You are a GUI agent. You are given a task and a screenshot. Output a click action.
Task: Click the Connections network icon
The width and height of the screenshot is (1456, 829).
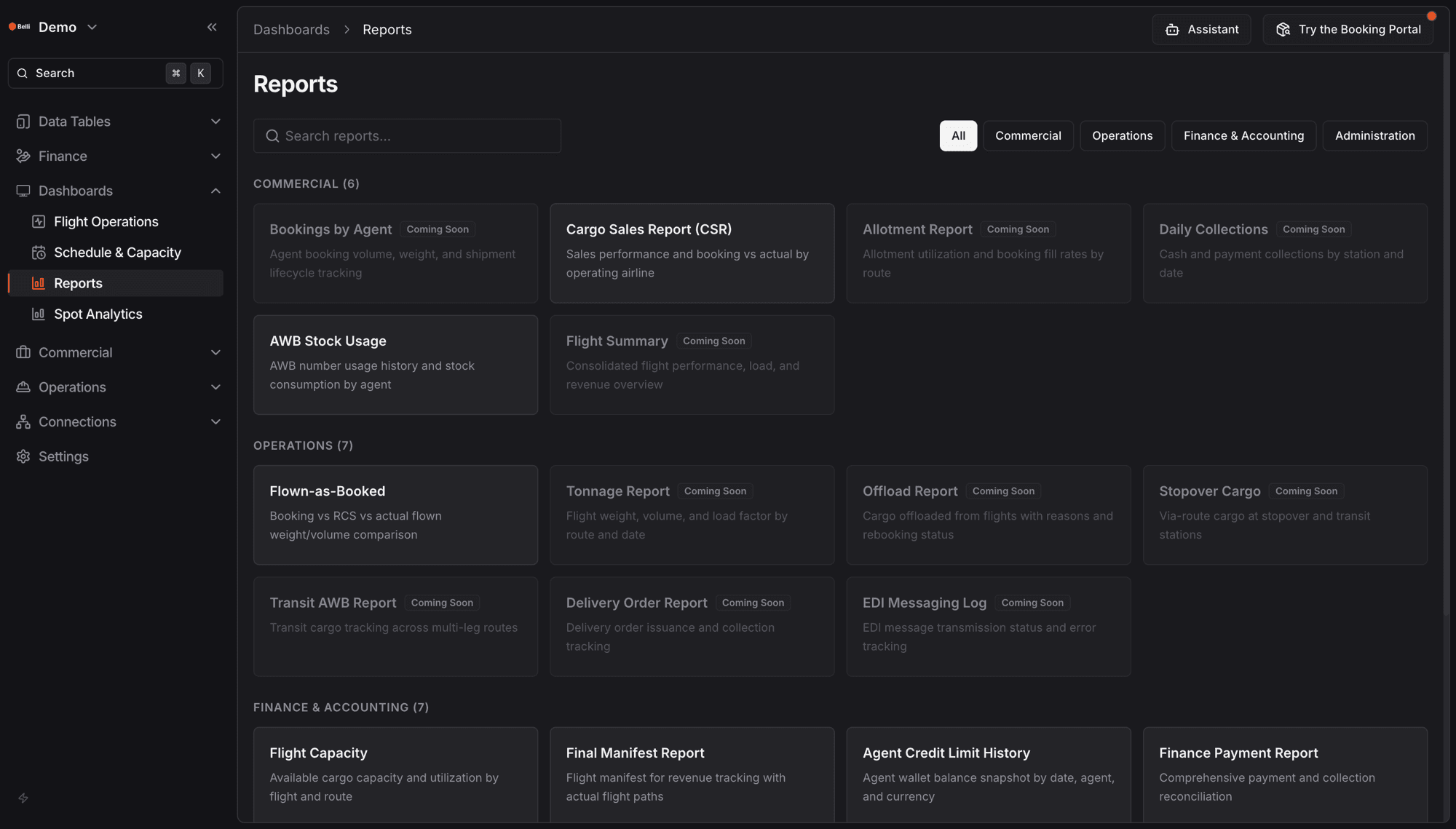pos(23,421)
